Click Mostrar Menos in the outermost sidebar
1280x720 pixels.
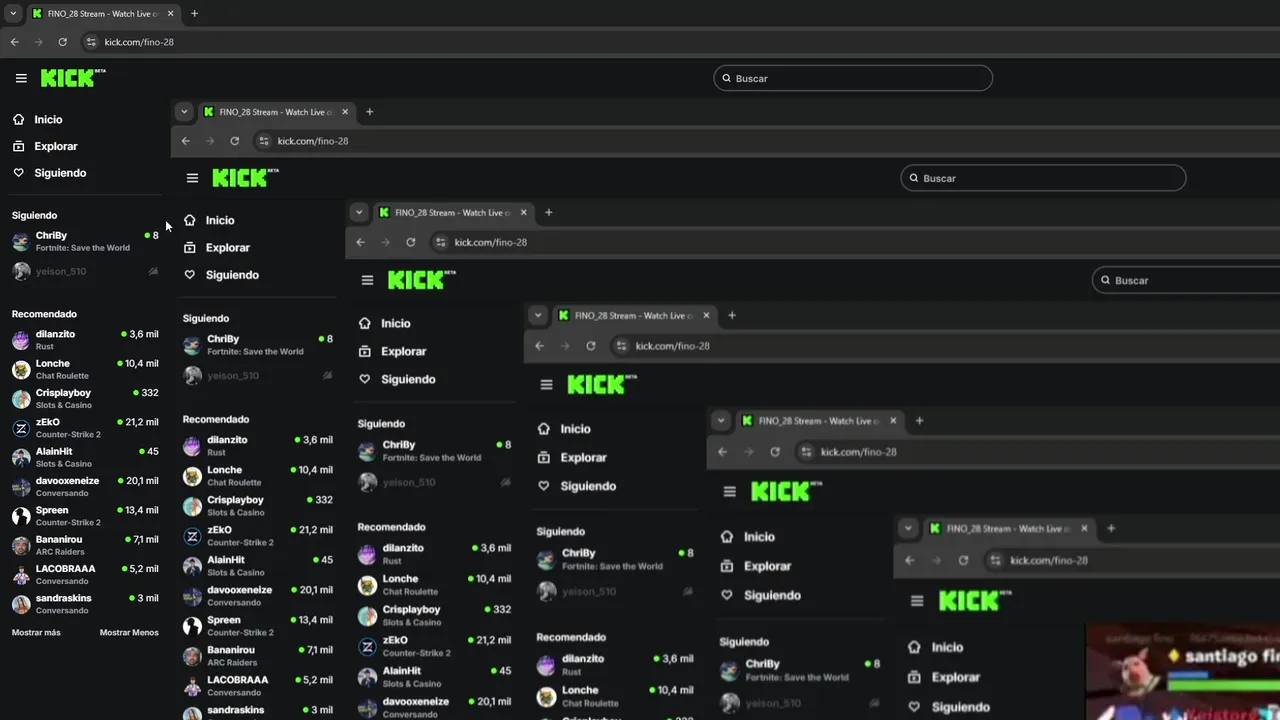click(129, 632)
